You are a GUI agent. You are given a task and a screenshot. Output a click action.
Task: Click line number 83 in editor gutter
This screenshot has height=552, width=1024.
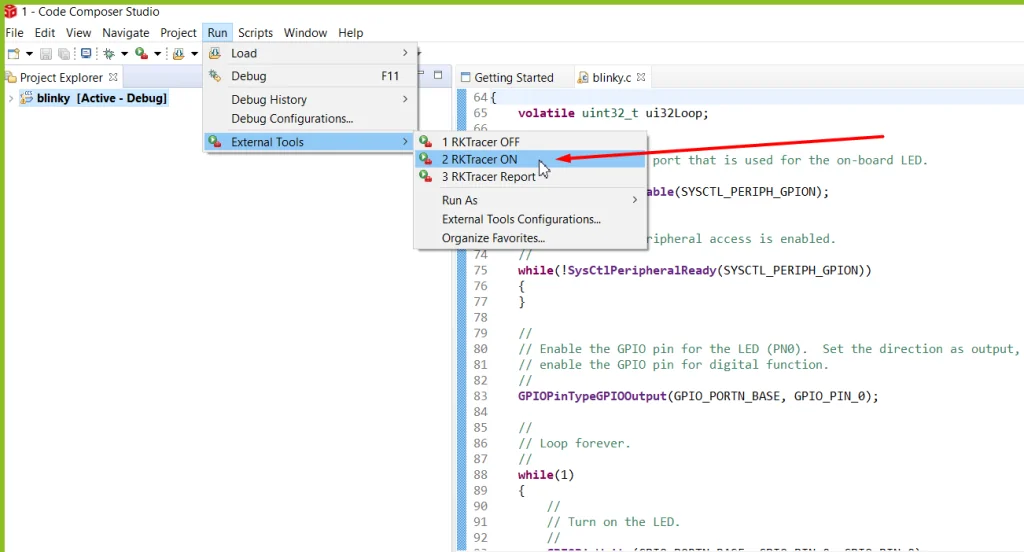pos(481,397)
